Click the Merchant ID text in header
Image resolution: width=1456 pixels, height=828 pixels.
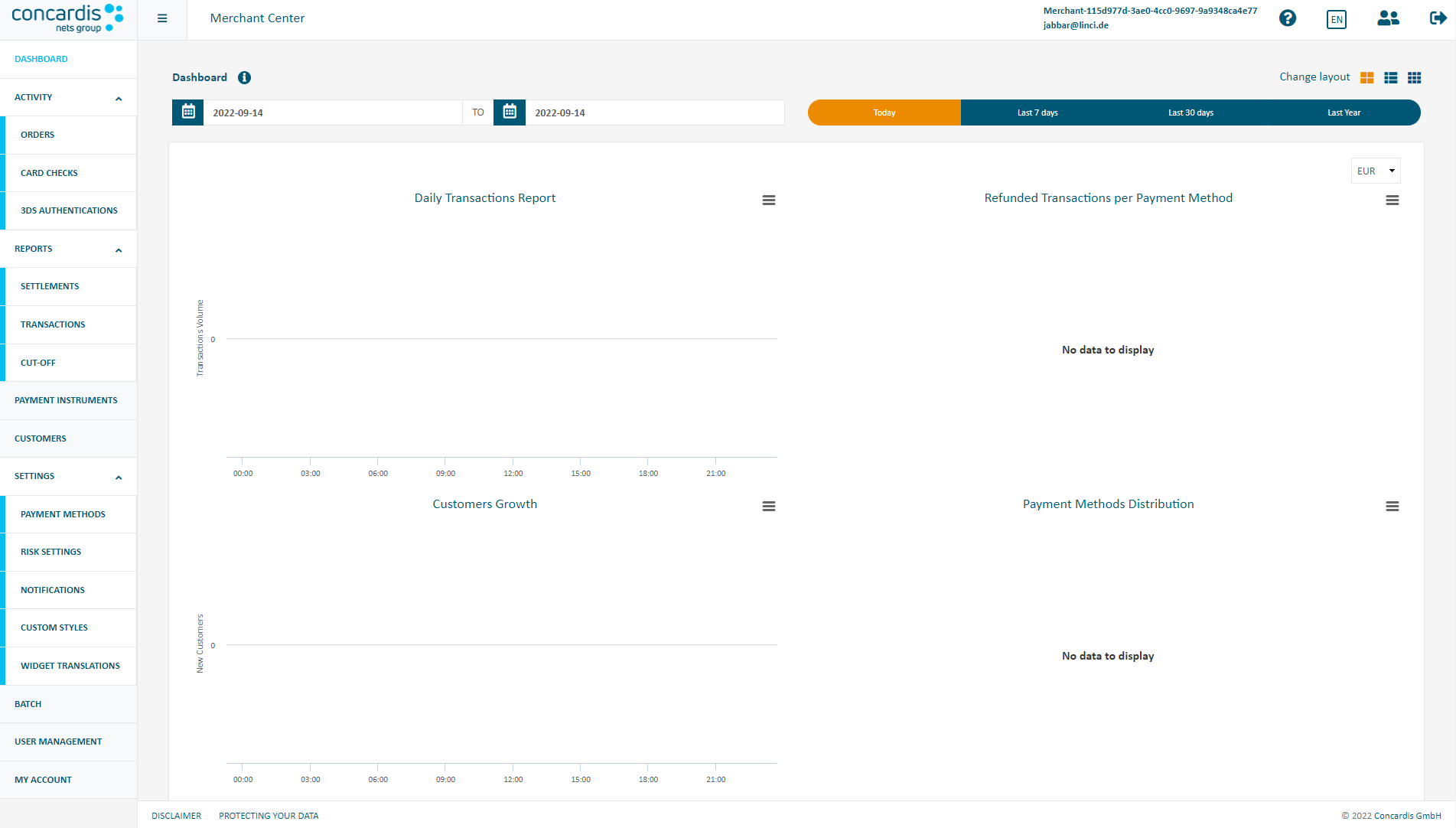1150,11
